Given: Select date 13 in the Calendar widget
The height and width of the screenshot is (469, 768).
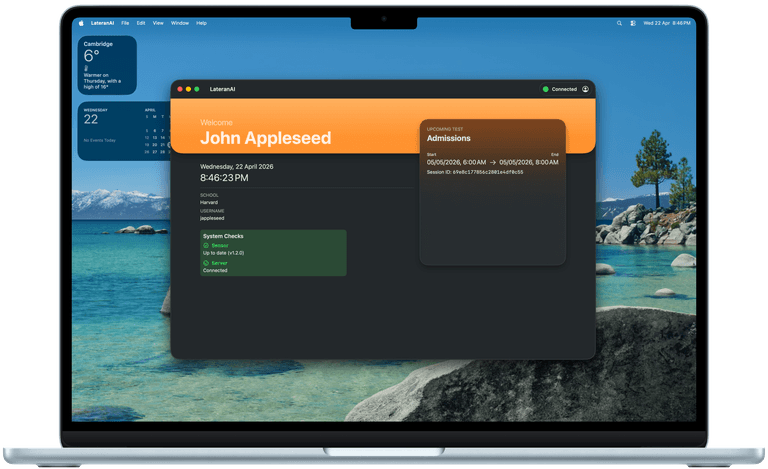Looking at the screenshot, I should (155, 138).
